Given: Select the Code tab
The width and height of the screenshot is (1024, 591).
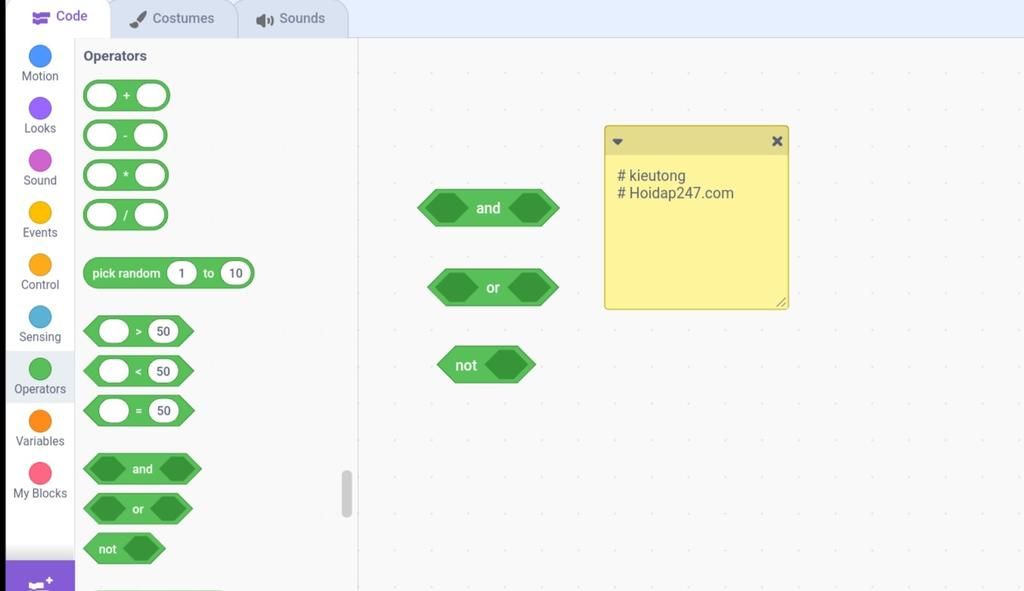Looking at the screenshot, I should point(60,17).
